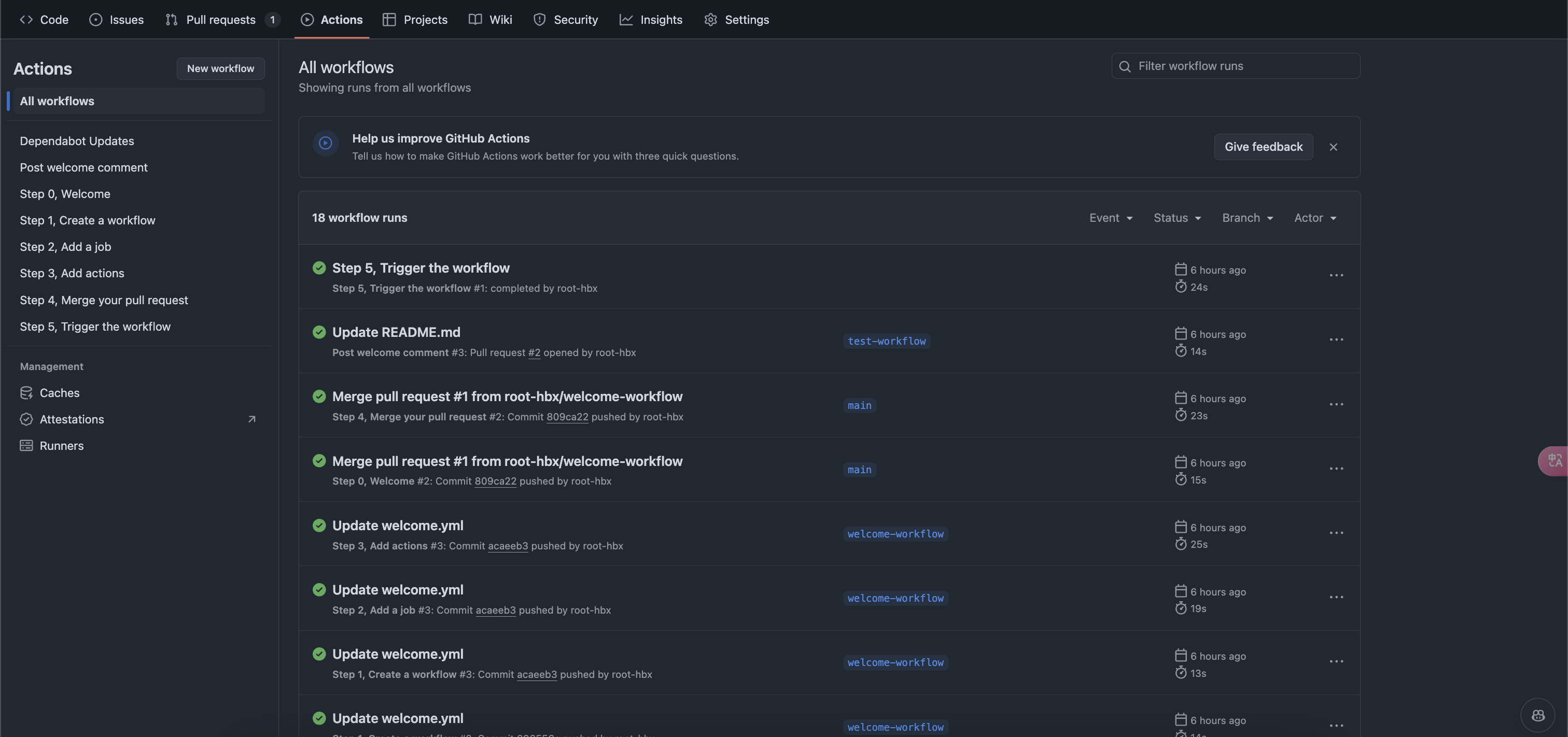The image size is (1568, 737).
Task: Open the translate floating widget icon
Action: click(x=1554, y=461)
